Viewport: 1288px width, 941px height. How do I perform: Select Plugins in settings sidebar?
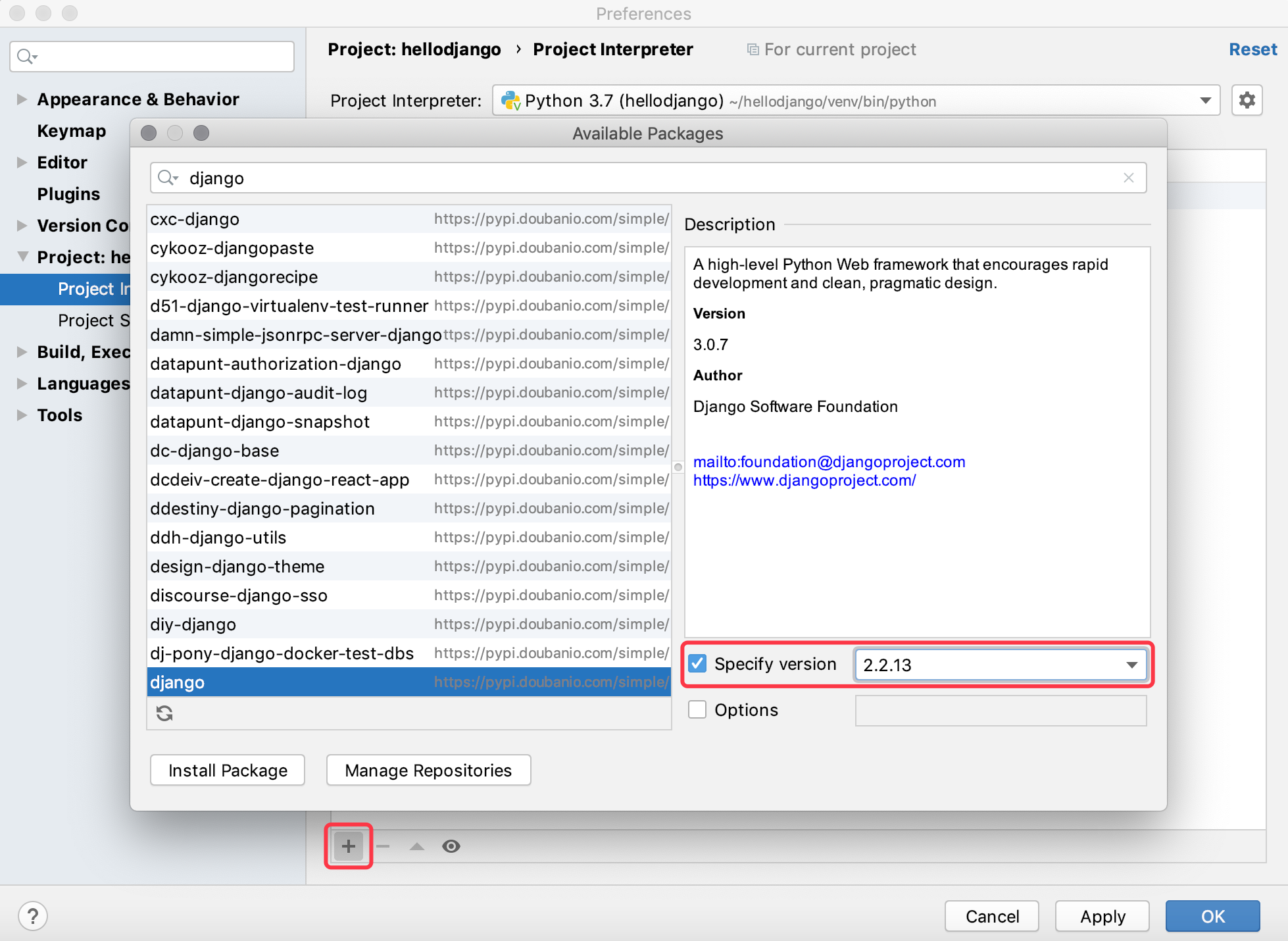68,194
